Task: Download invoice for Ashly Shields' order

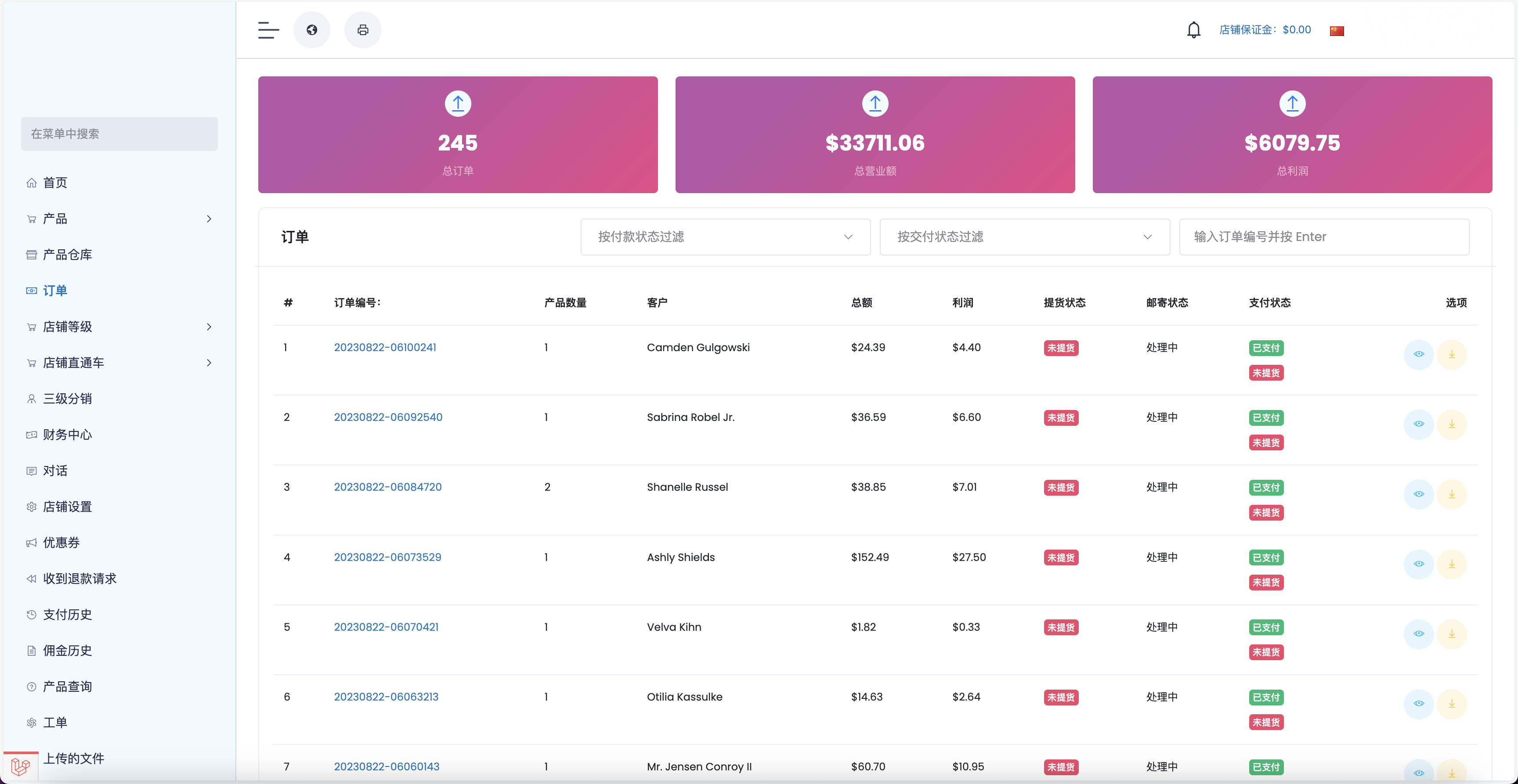Action: [1451, 564]
